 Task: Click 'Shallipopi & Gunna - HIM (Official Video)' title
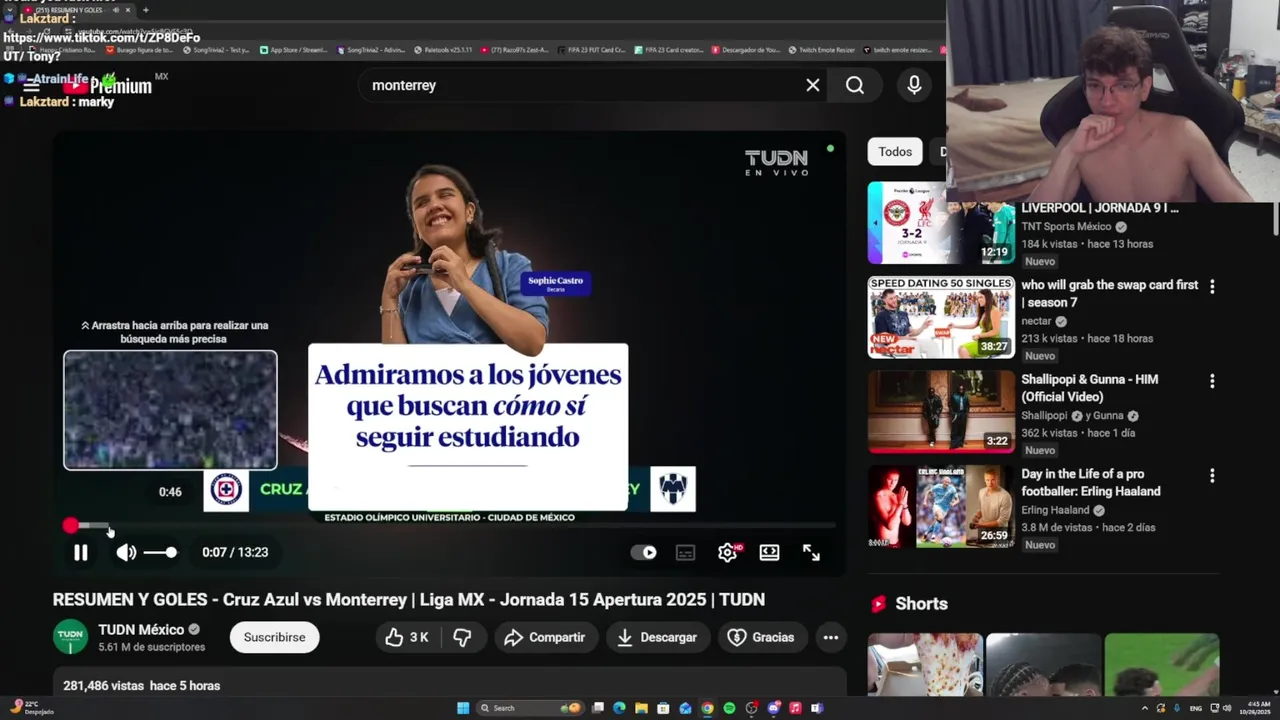point(1090,388)
